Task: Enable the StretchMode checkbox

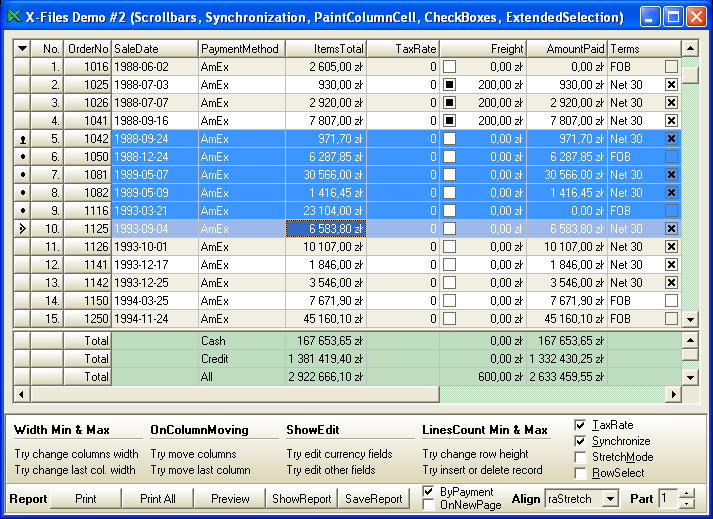Action: [x=581, y=457]
